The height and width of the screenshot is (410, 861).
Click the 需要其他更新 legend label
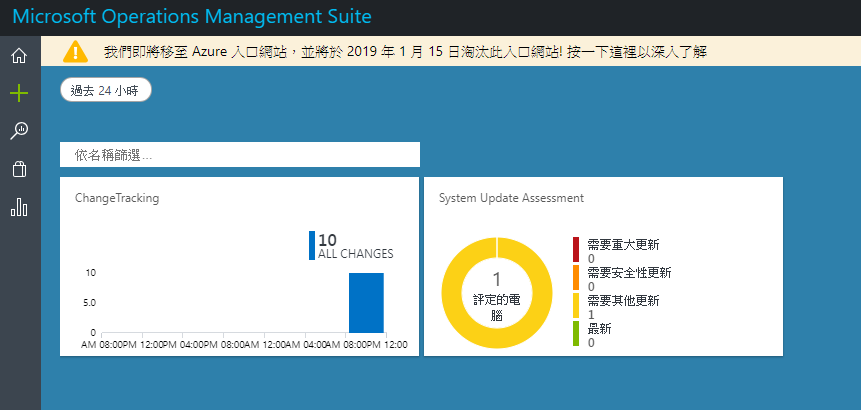coord(623,301)
